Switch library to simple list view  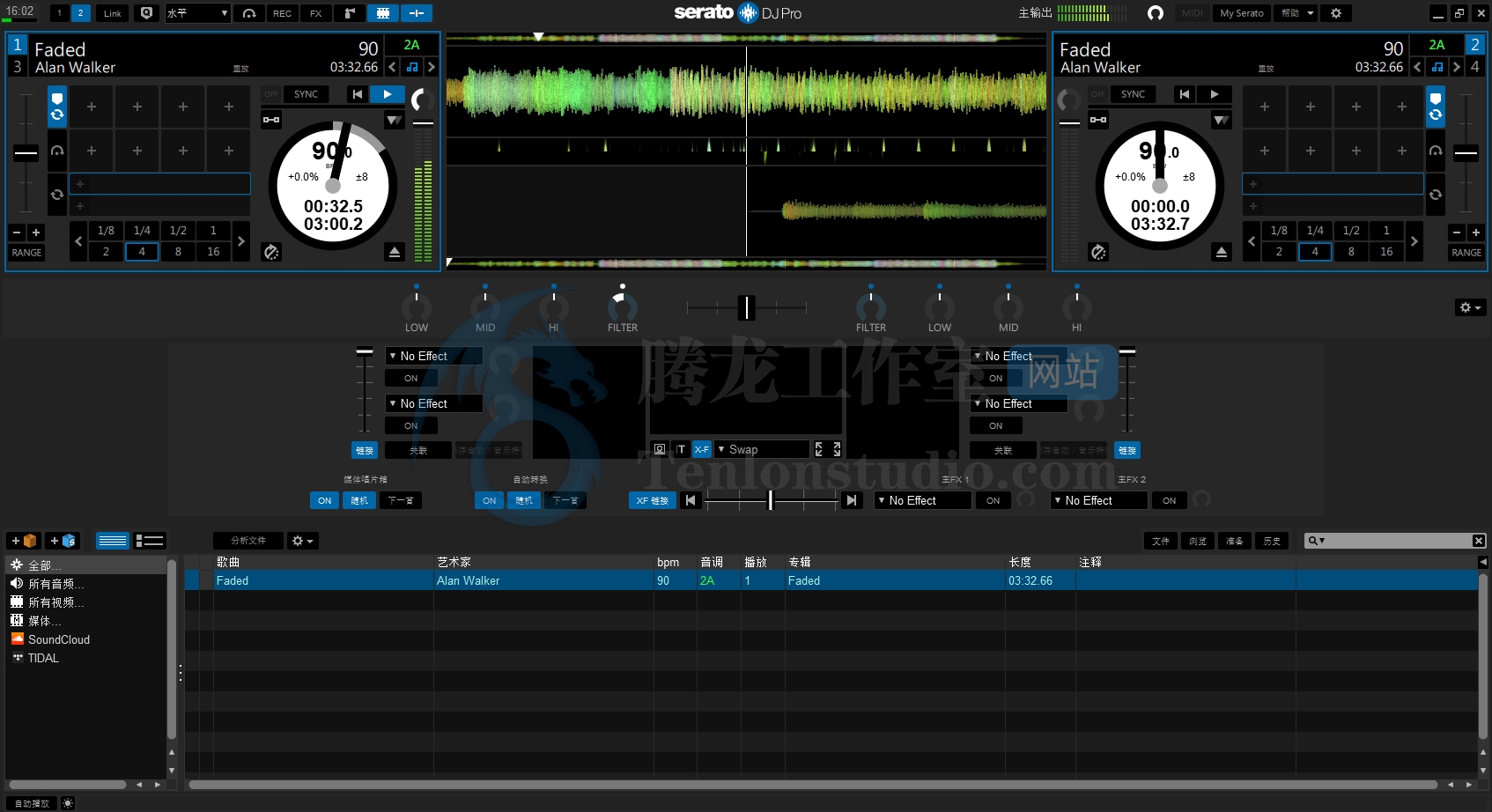113,541
